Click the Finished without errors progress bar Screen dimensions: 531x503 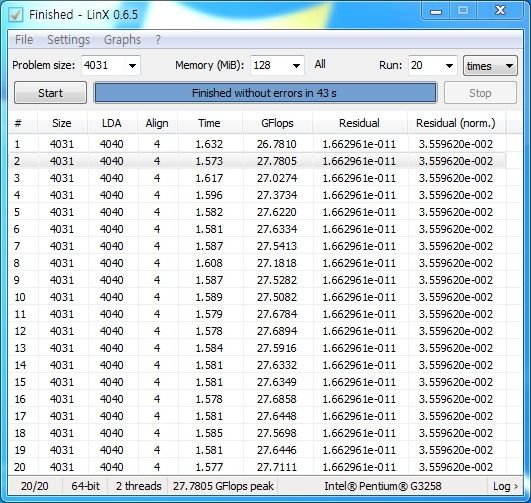[265, 93]
